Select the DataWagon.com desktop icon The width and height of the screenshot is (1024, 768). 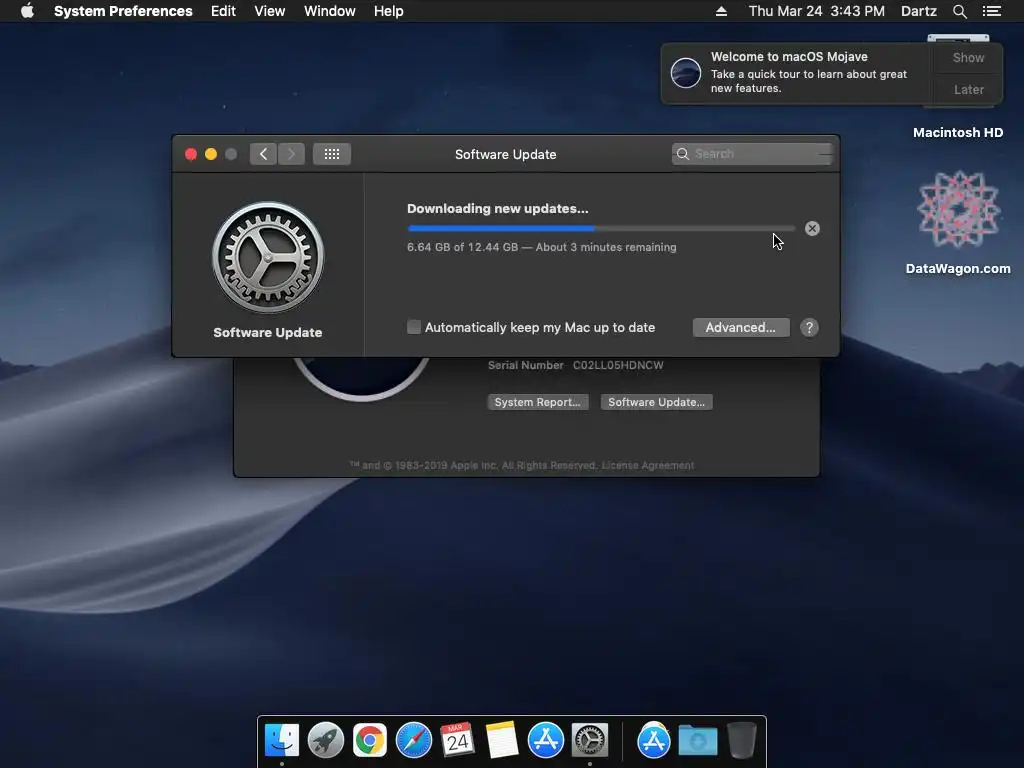(957, 222)
